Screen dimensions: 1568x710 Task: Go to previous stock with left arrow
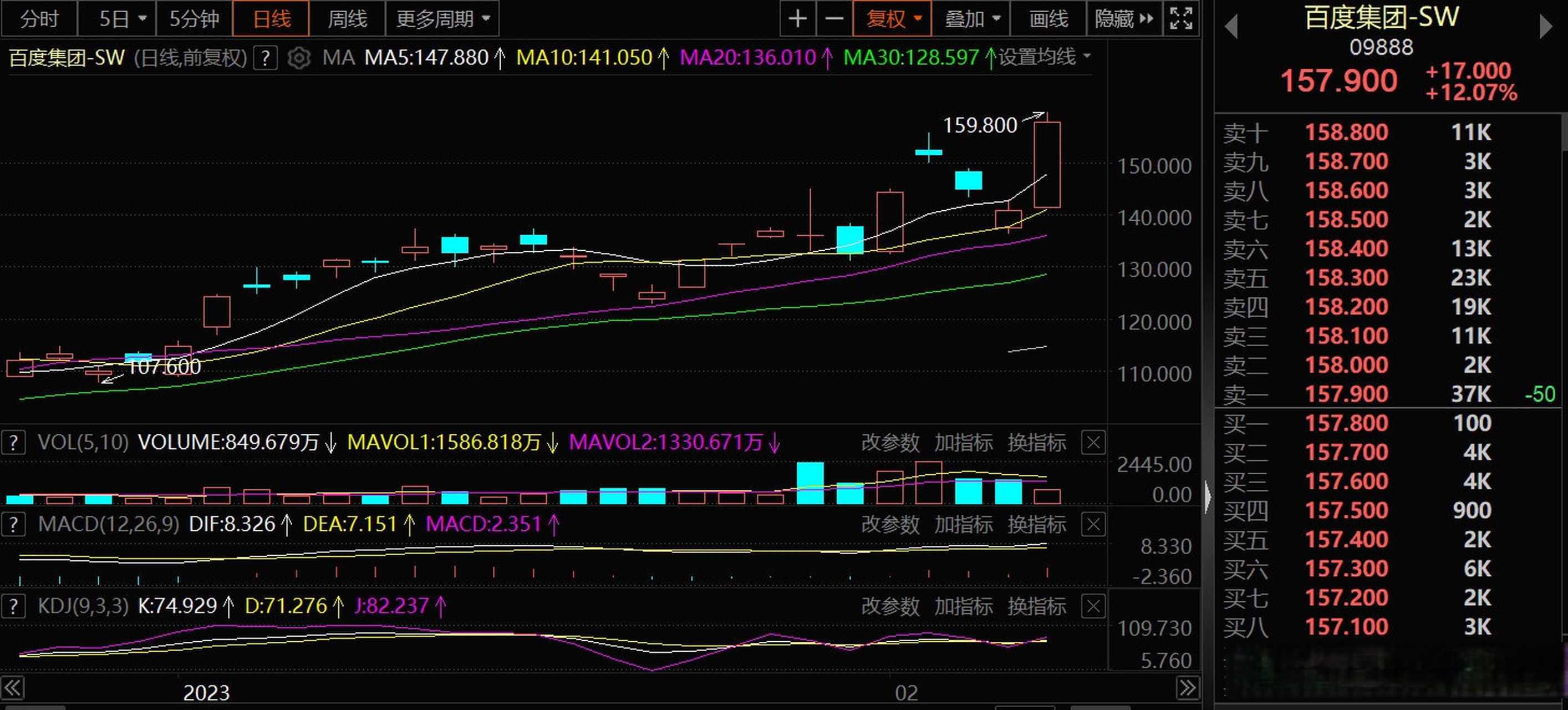(1231, 27)
